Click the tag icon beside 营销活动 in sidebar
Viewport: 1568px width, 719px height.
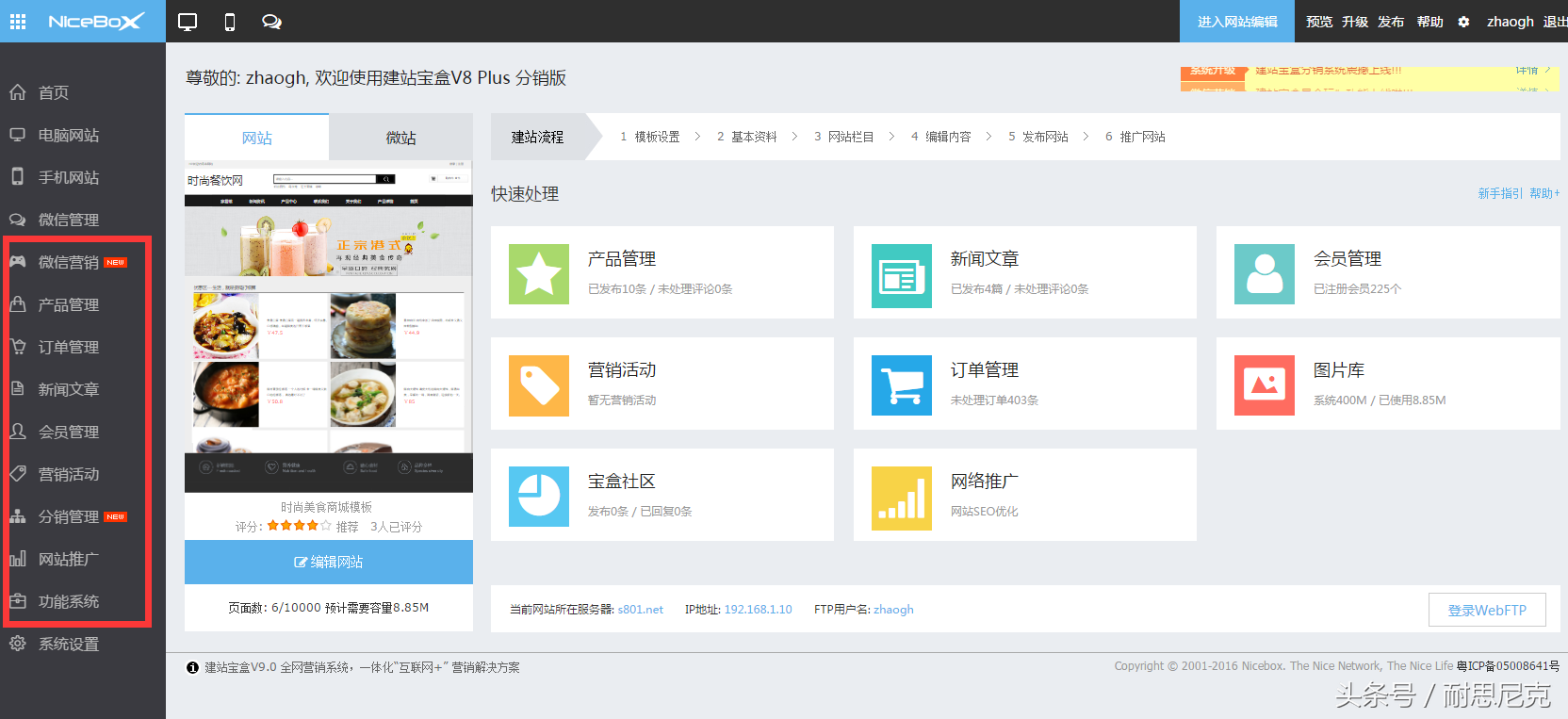tap(18, 473)
